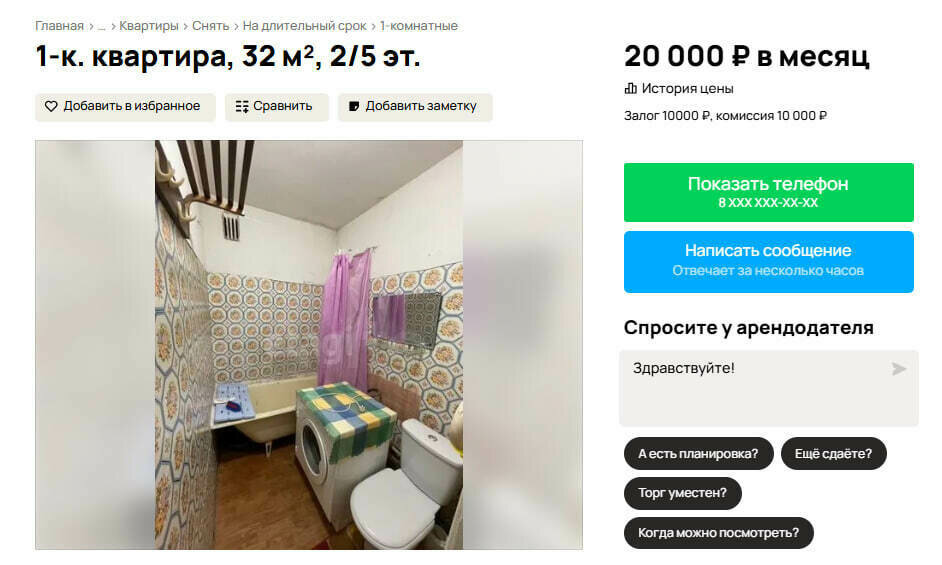Click Написать сообщение button
The height and width of the screenshot is (565, 942).
coord(768,262)
